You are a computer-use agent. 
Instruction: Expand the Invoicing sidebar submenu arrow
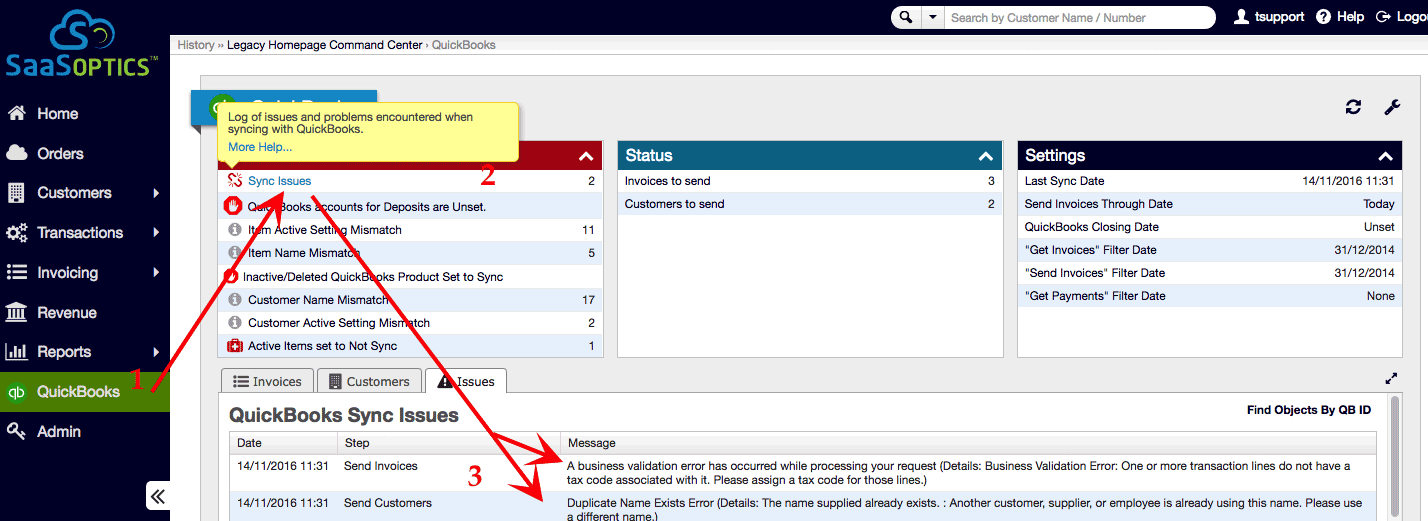click(156, 272)
